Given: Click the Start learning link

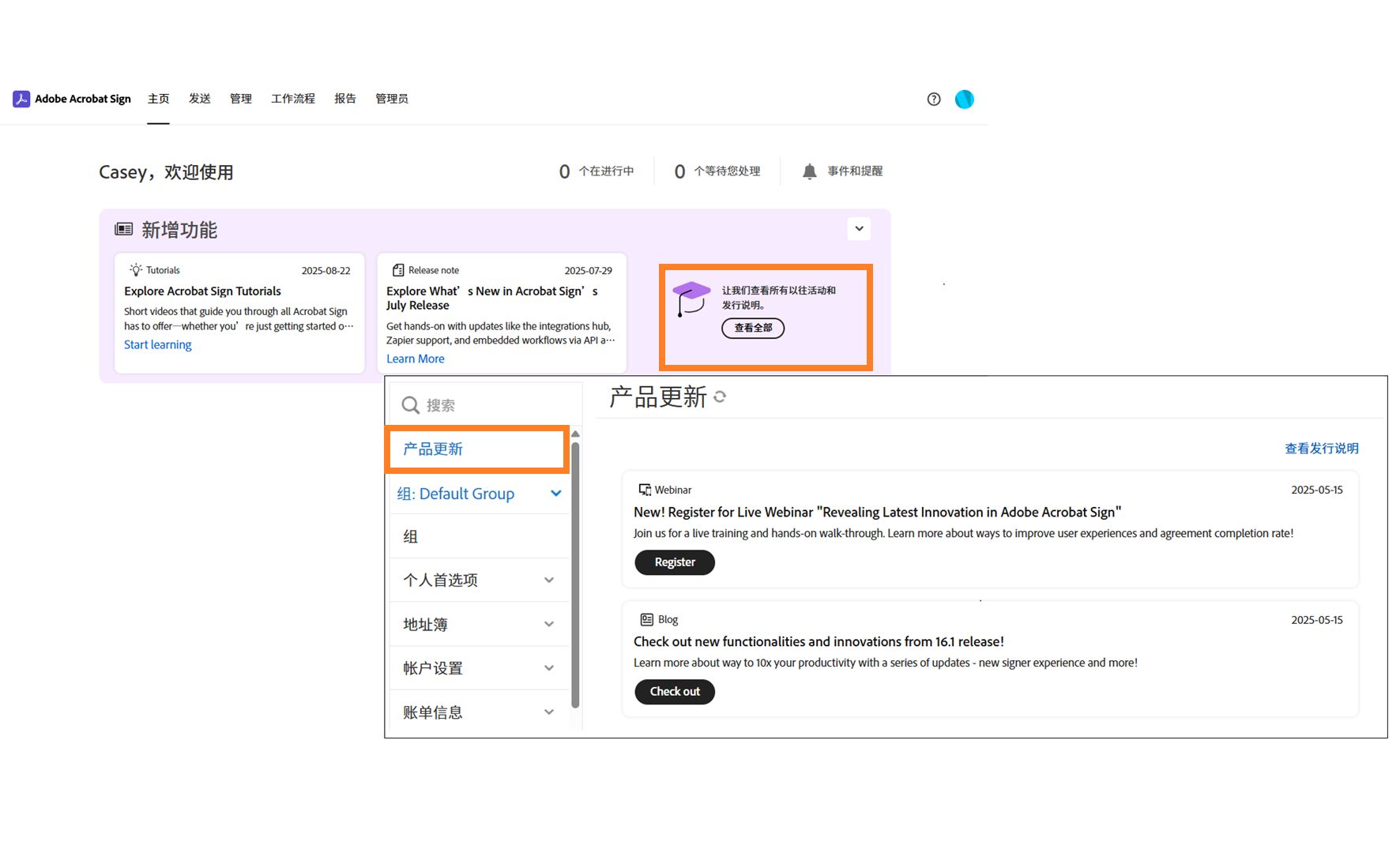Looking at the screenshot, I should [x=157, y=344].
